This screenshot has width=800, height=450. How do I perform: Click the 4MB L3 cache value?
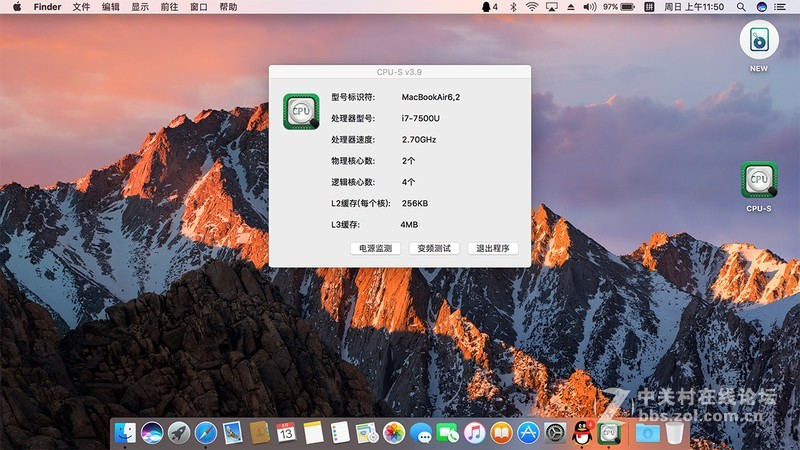tap(409, 225)
